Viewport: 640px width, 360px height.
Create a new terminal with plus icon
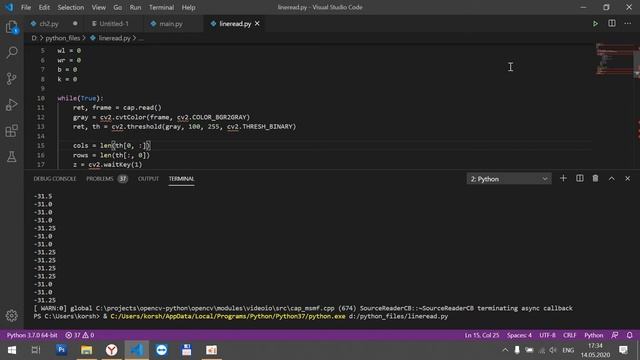click(x=563, y=178)
